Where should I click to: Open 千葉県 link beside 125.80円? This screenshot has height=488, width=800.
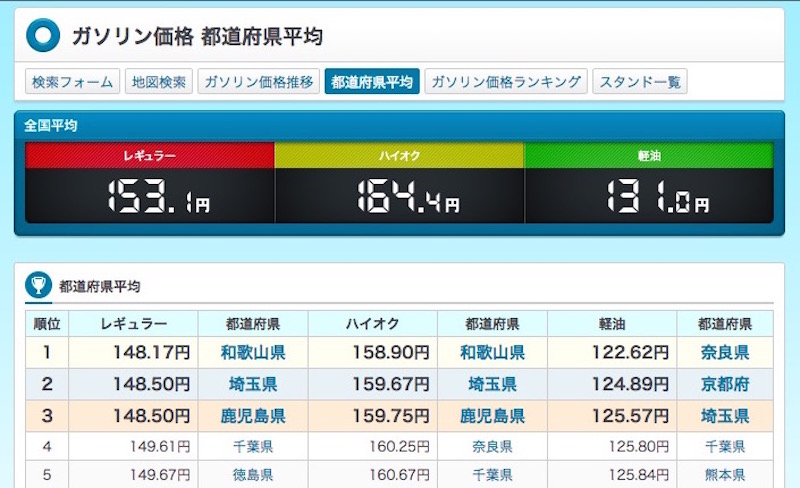tap(725, 447)
